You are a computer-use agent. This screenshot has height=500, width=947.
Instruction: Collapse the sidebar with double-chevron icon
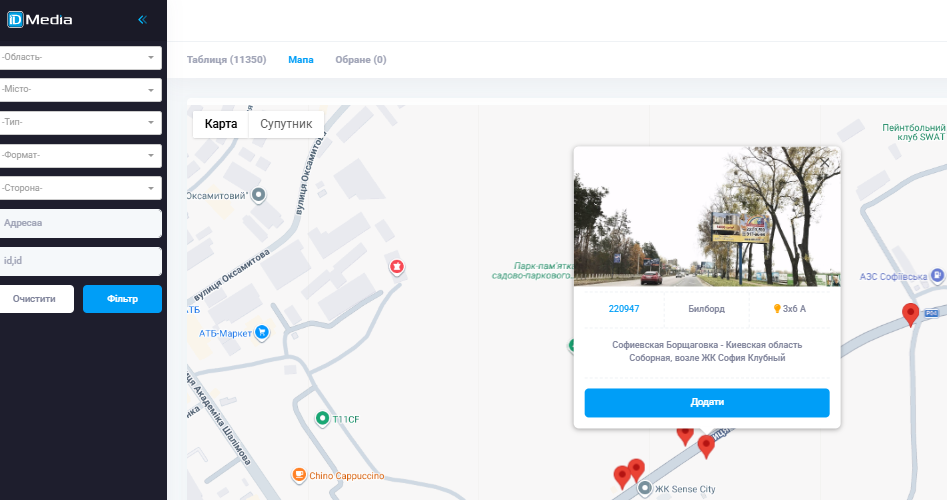pyautogui.click(x=143, y=20)
